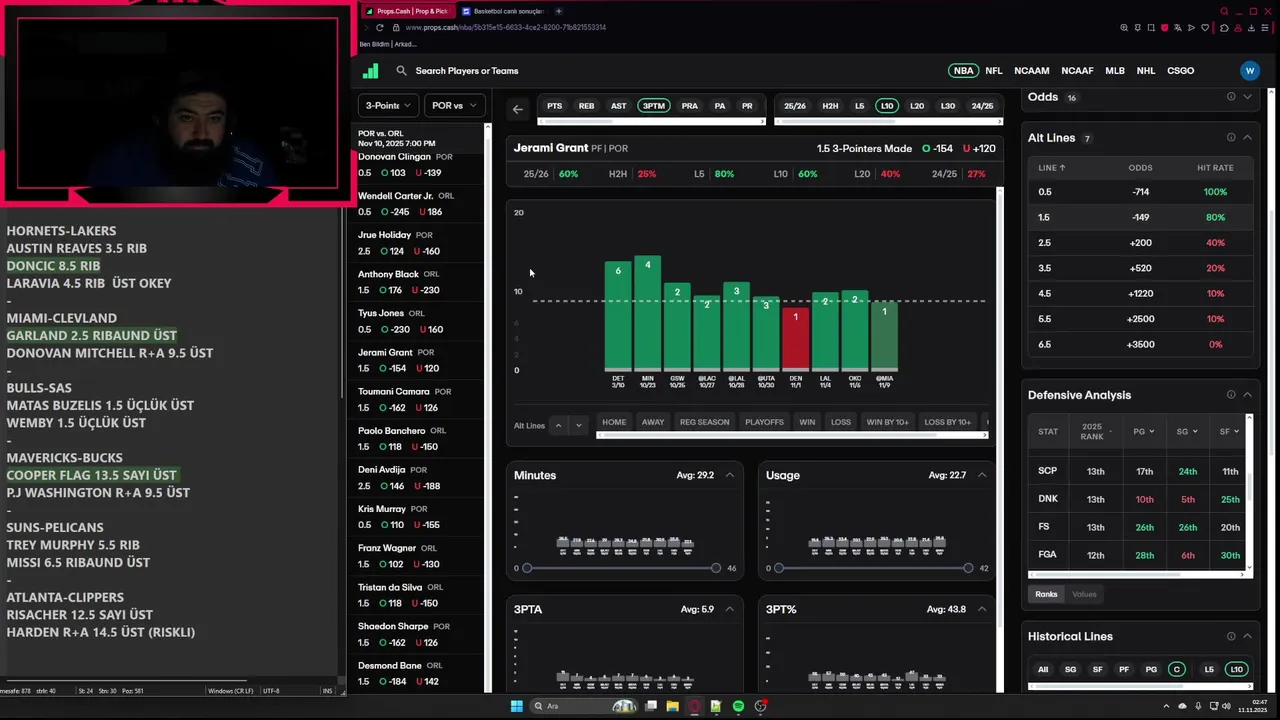Go back using the left arrow icon
Screen dimensions: 1280x720
pyautogui.click(x=517, y=109)
